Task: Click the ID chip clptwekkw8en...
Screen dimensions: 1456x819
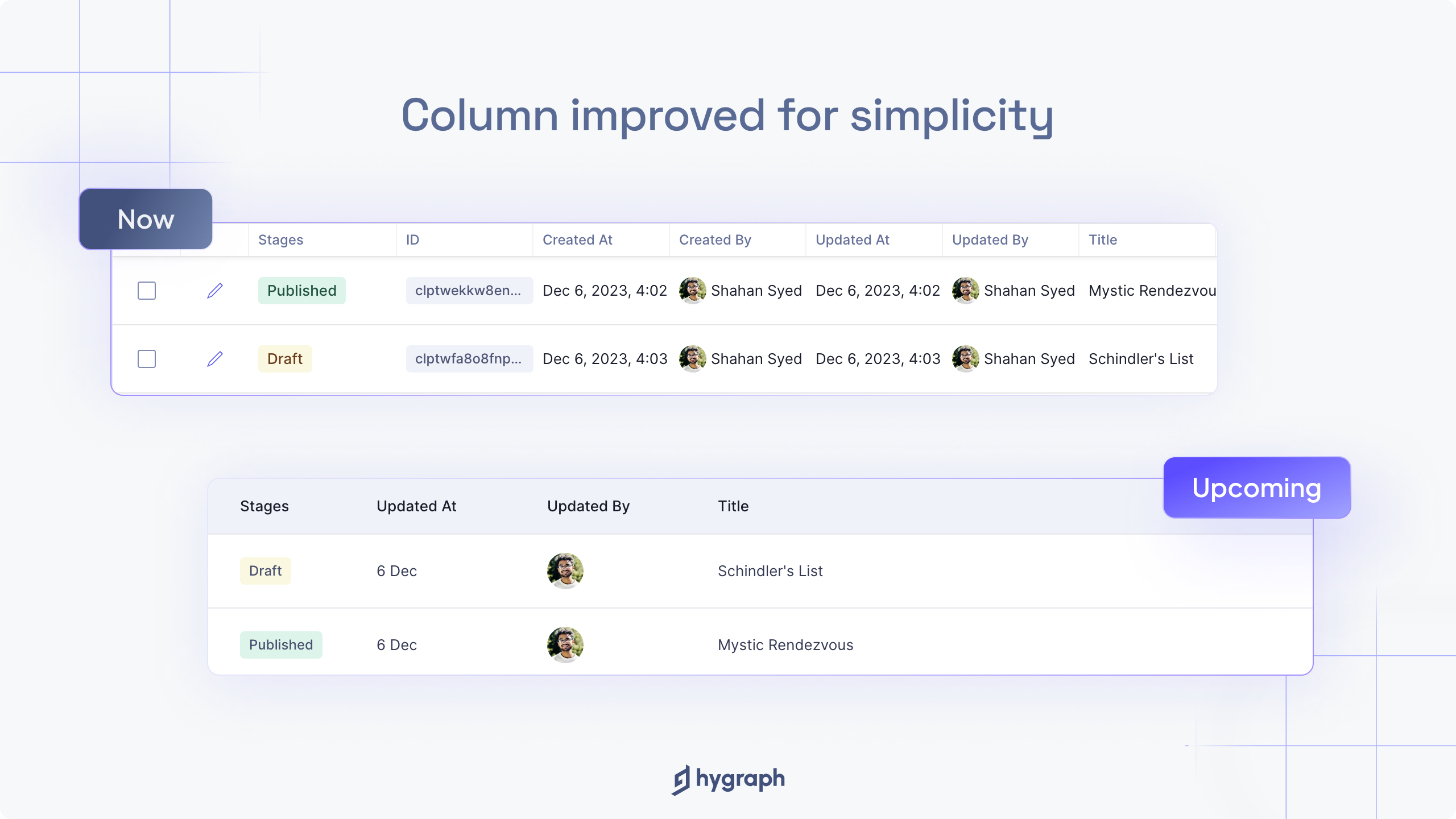Action: pyautogui.click(x=469, y=291)
